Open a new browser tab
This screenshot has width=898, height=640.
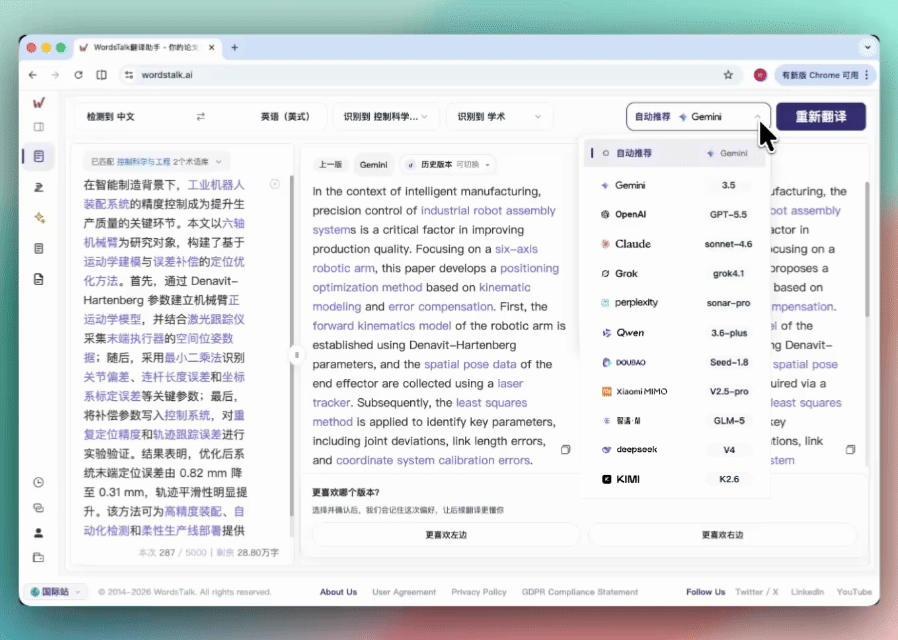(234, 48)
